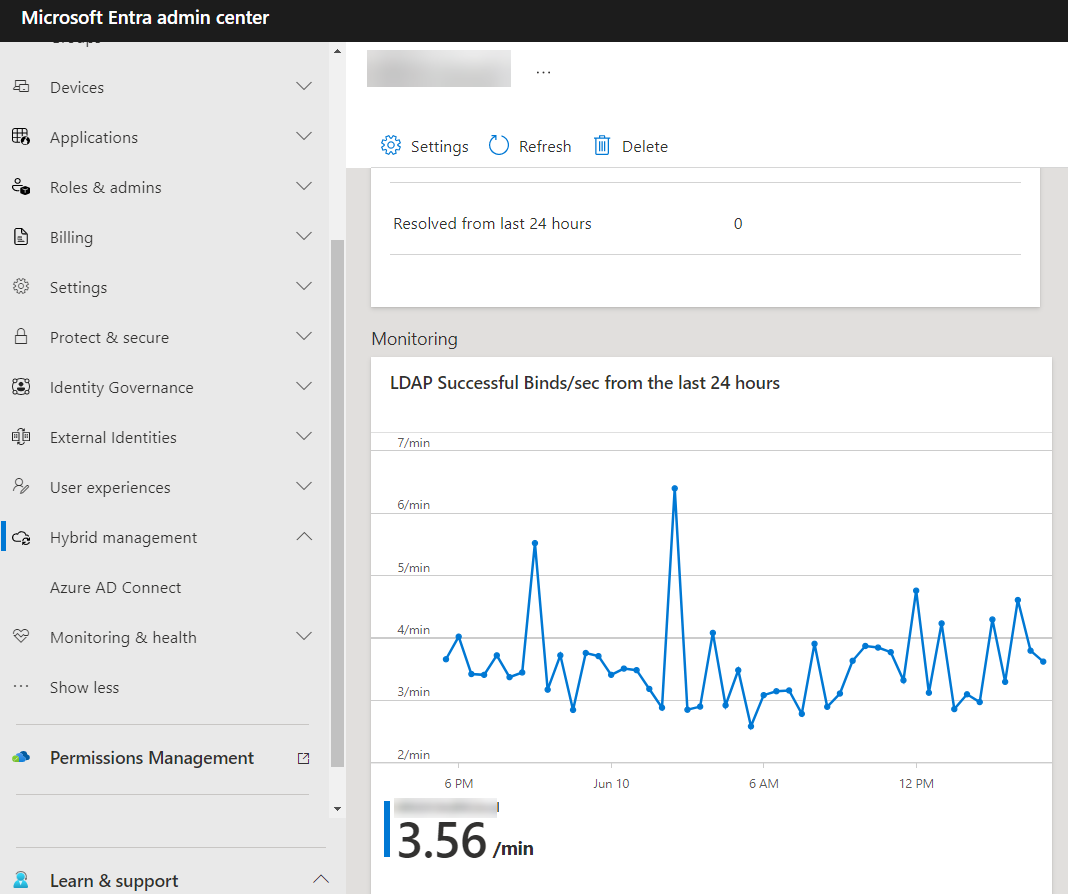Screen dimensions: 1068x894
Task: Expand the Applications section chevron
Action: (x=304, y=135)
